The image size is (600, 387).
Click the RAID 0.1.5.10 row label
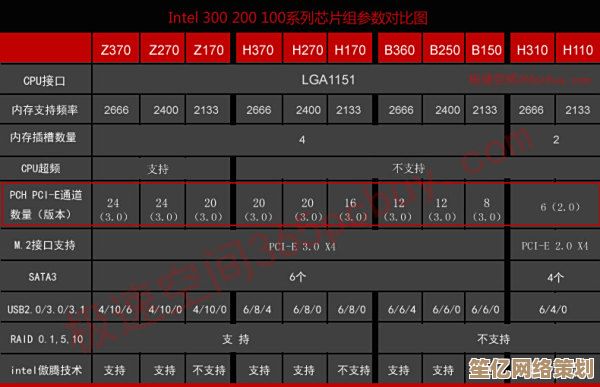pos(46,339)
